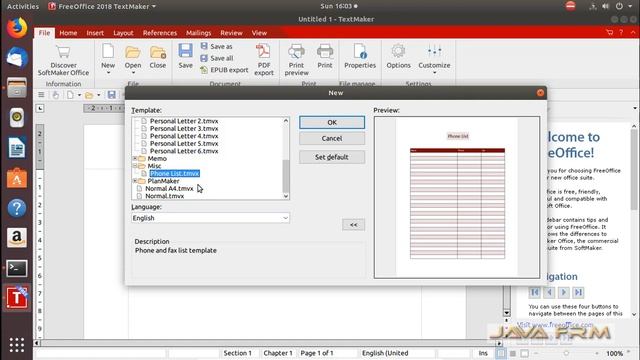This screenshot has height=360, width=640.
Task: Switch to the Review ribbon tab
Action: coord(231,33)
